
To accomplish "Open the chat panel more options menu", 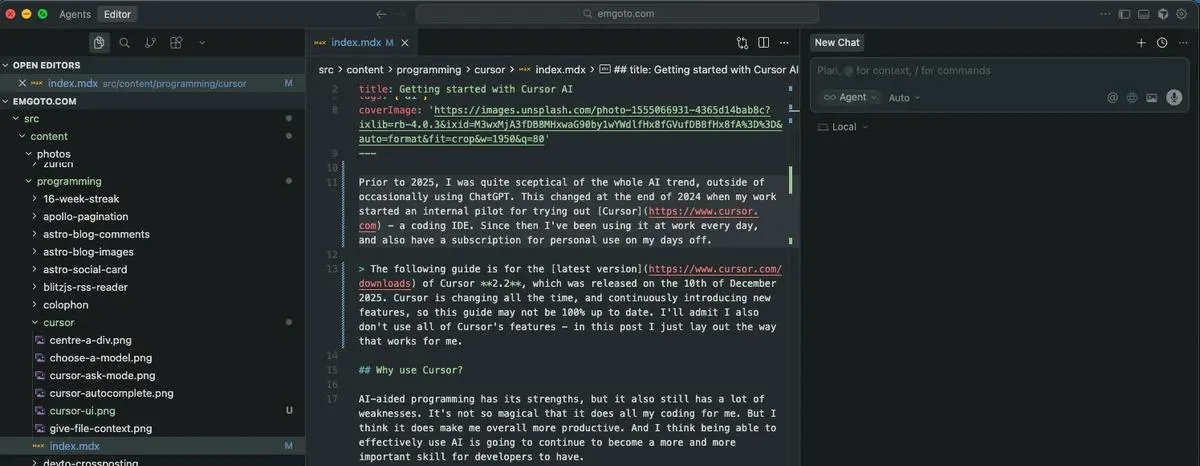I will tap(1181, 43).
